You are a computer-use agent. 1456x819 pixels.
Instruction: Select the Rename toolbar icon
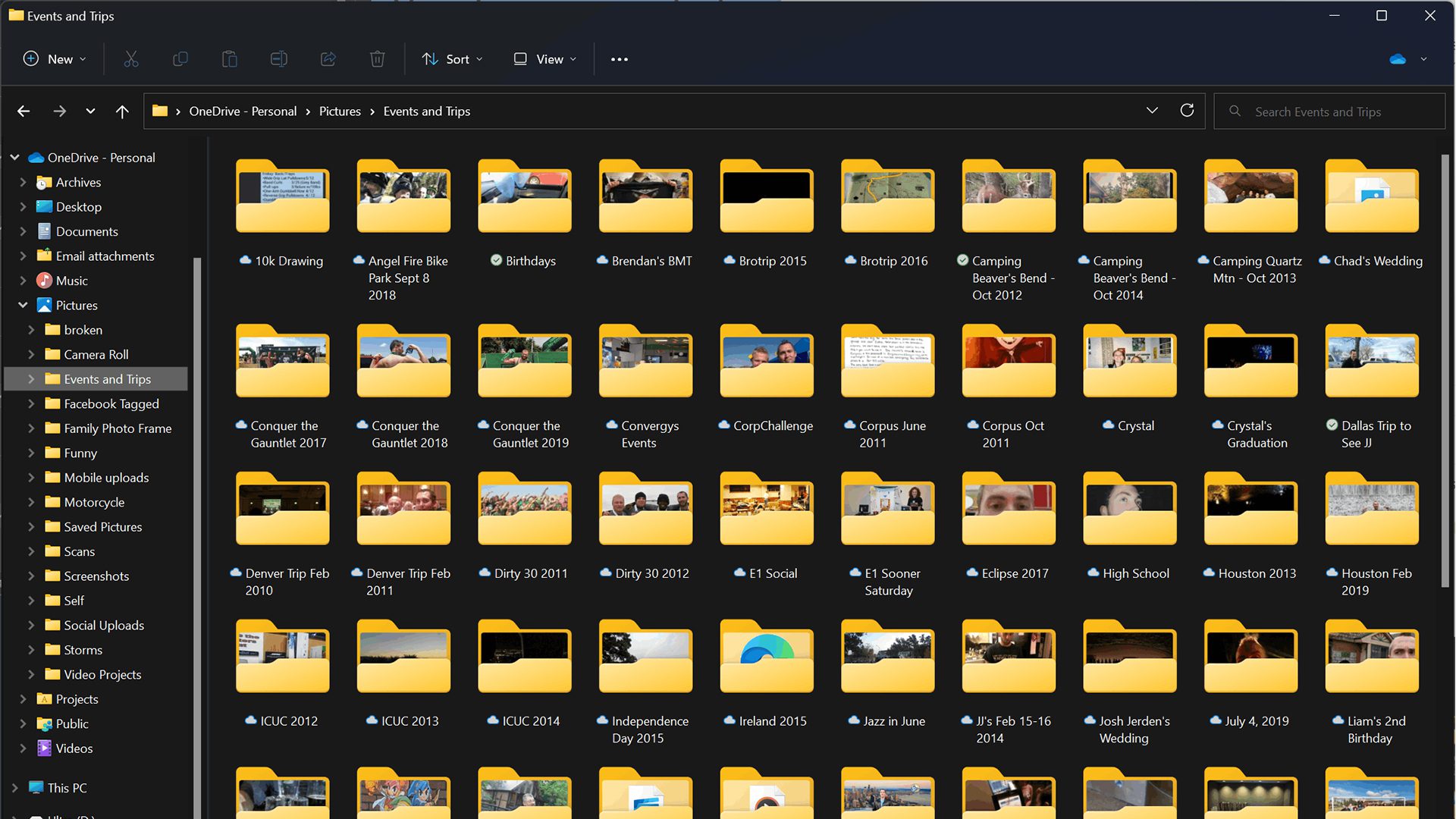278,58
